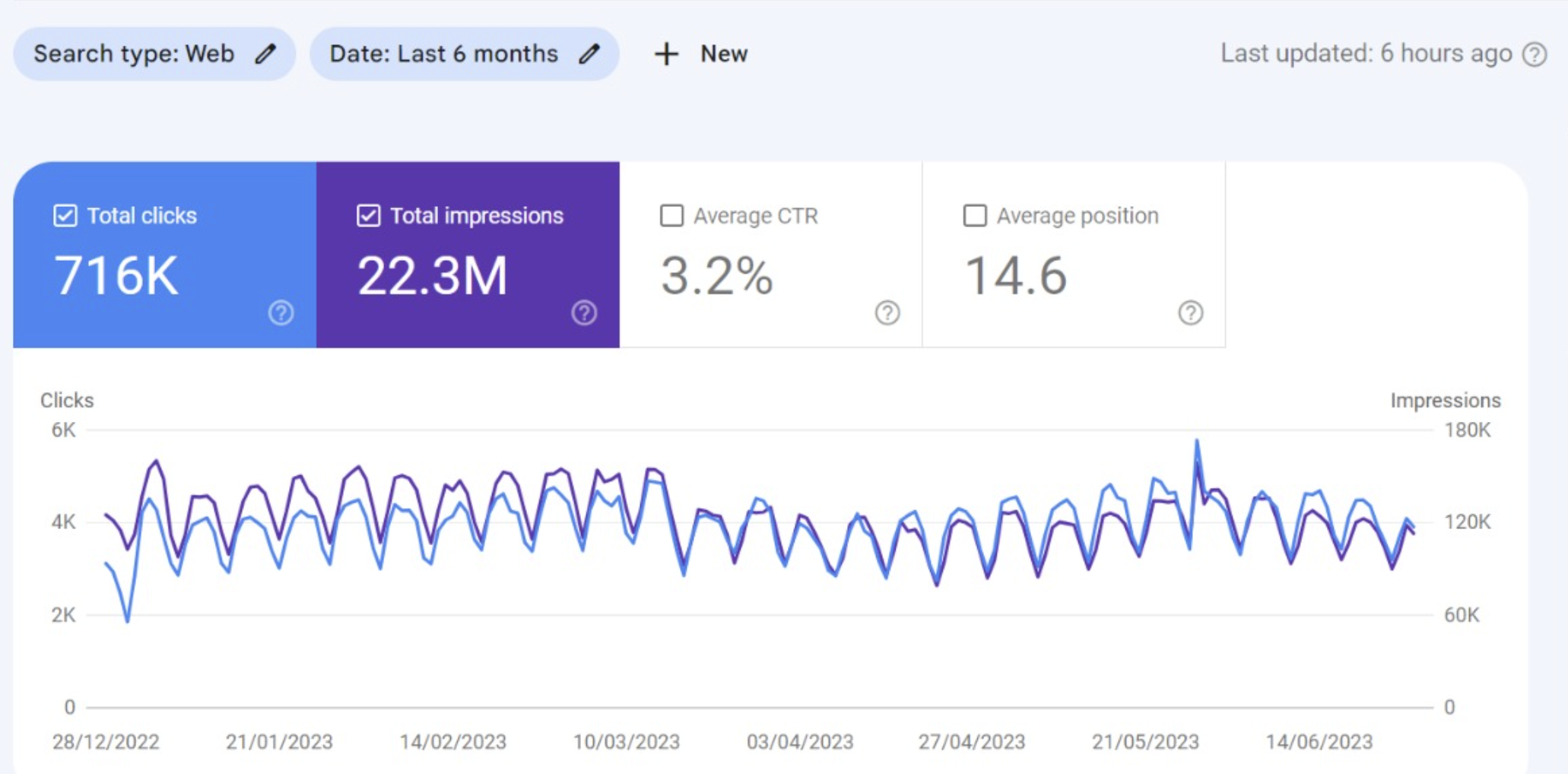Enable the Average position checkbox
Image resolution: width=1568 pixels, height=774 pixels.
click(x=974, y=215)
